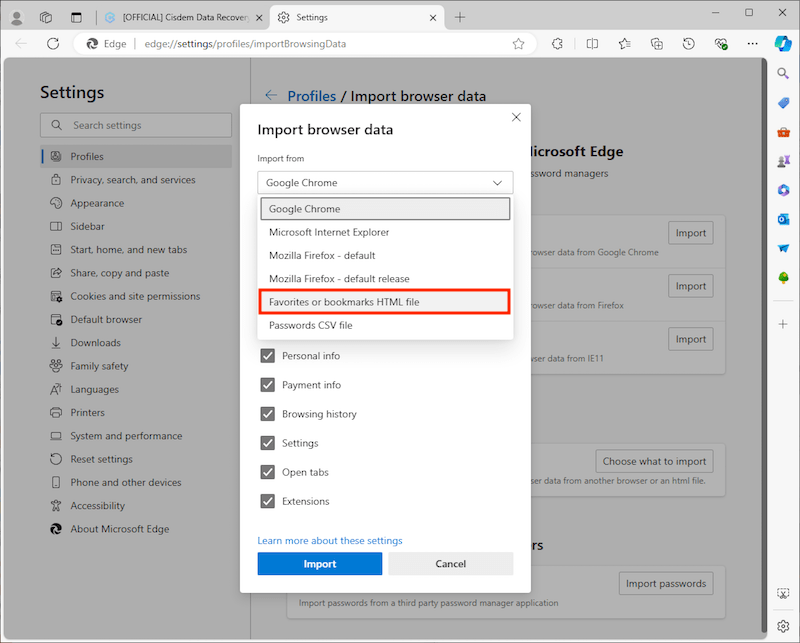Open the Collections icon

[x=657, y=44]
